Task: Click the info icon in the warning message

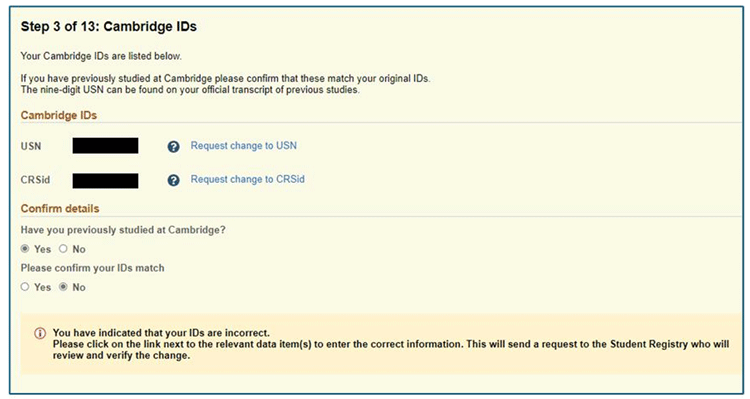Action: (40, 333)
